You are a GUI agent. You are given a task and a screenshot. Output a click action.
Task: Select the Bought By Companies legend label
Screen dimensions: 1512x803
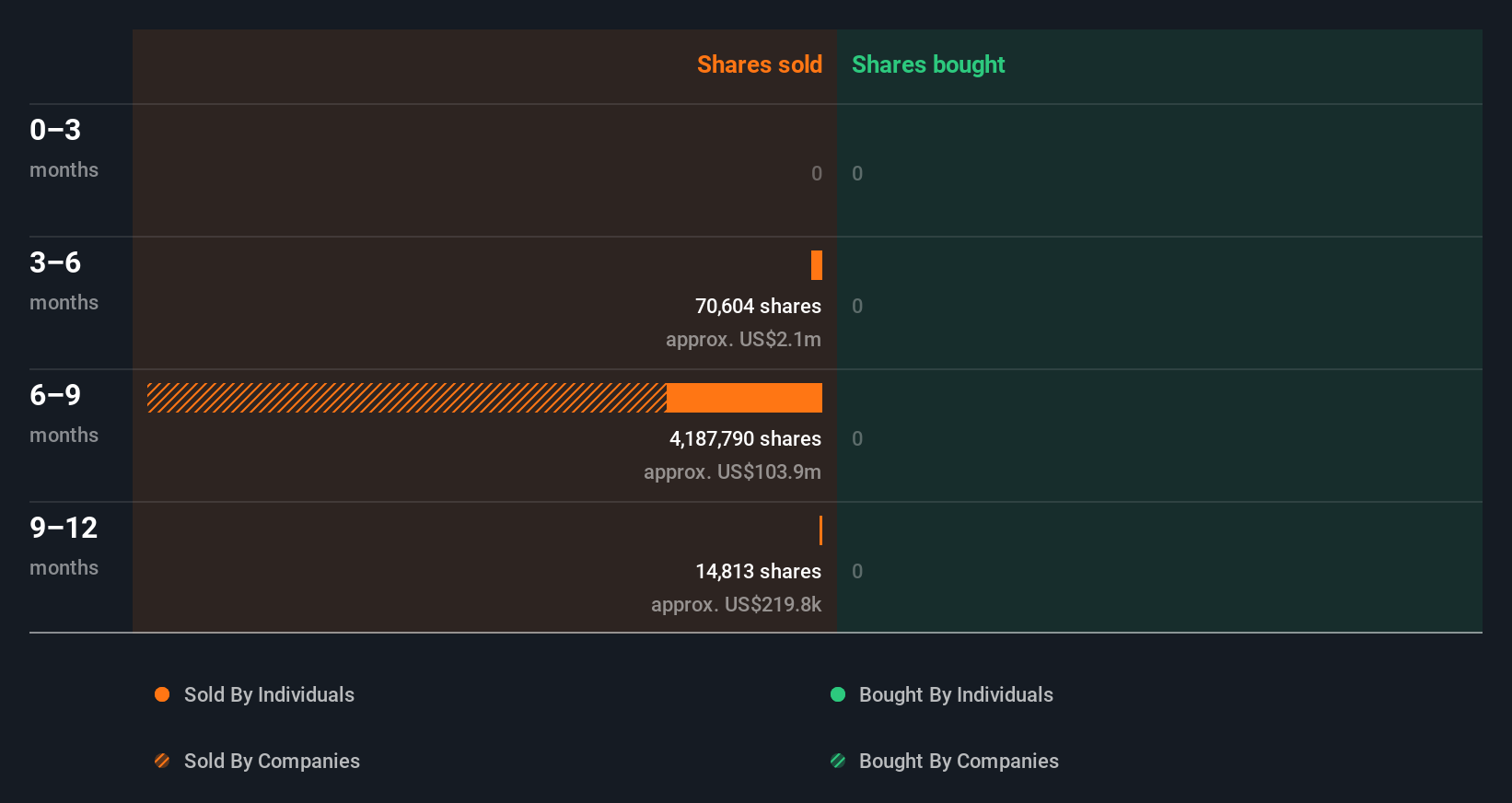(x=959, y=761)
